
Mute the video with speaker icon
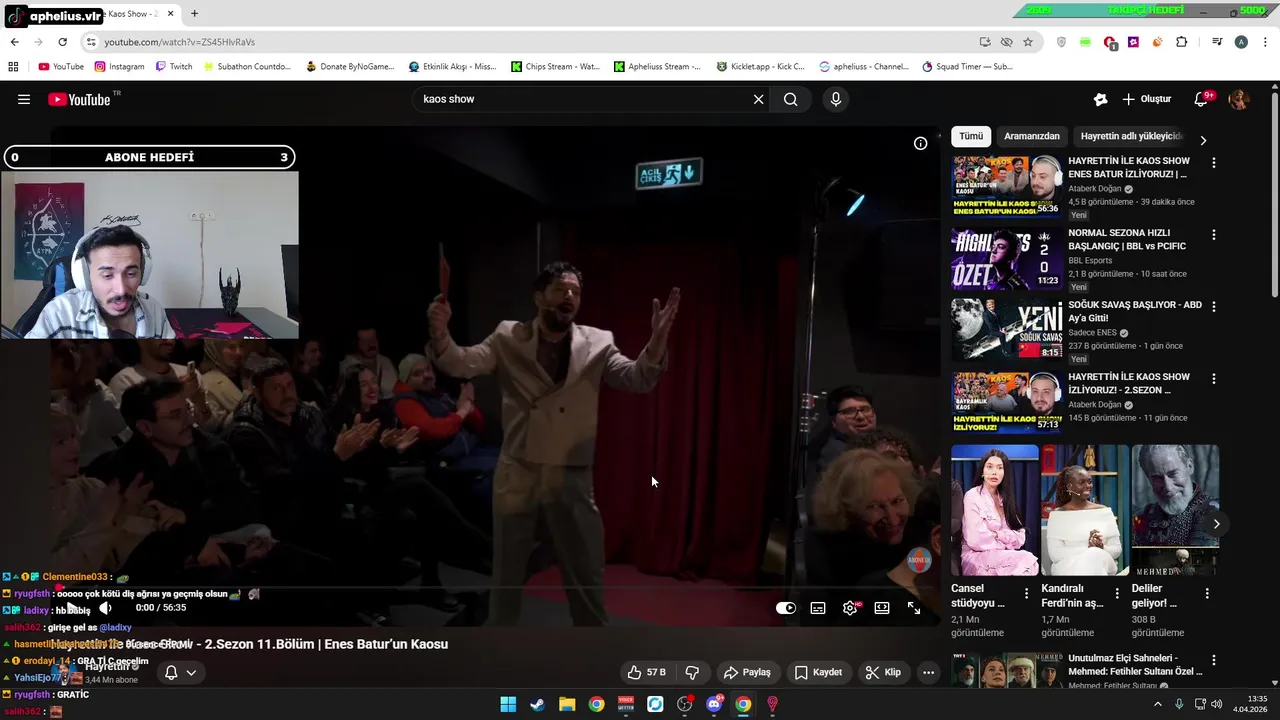pos(105,608)
